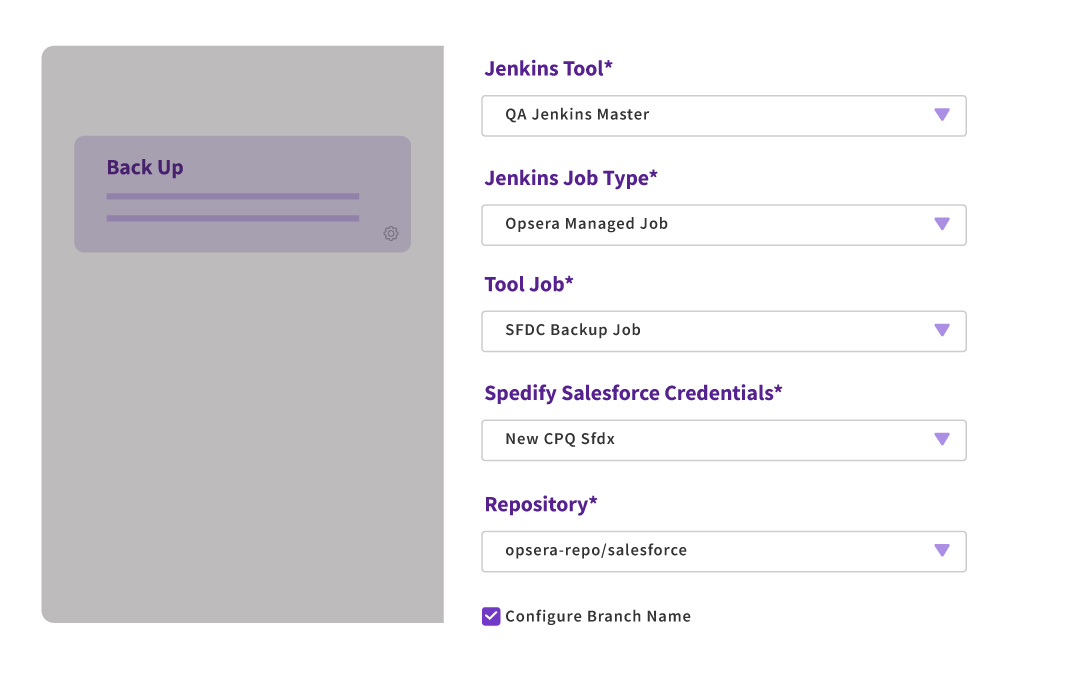Screen dimensions: 1084x680
Task: Open Salesforce Credentials dropdown arrow
Action: click(942, 439)
